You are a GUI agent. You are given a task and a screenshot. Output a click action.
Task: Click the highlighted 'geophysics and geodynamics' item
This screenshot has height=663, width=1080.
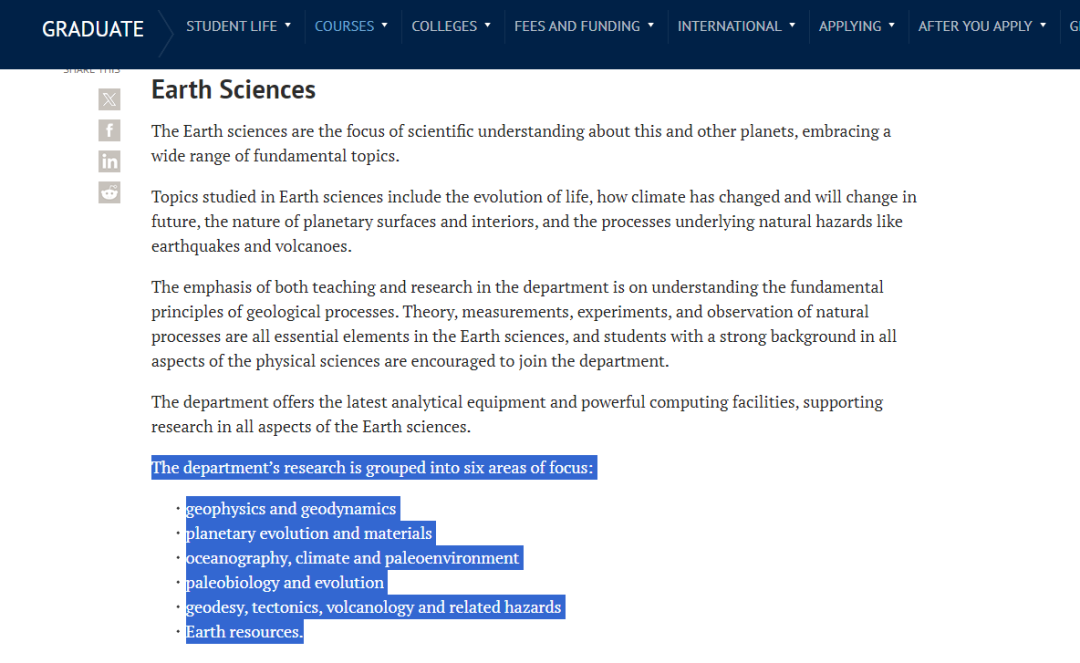291,509
